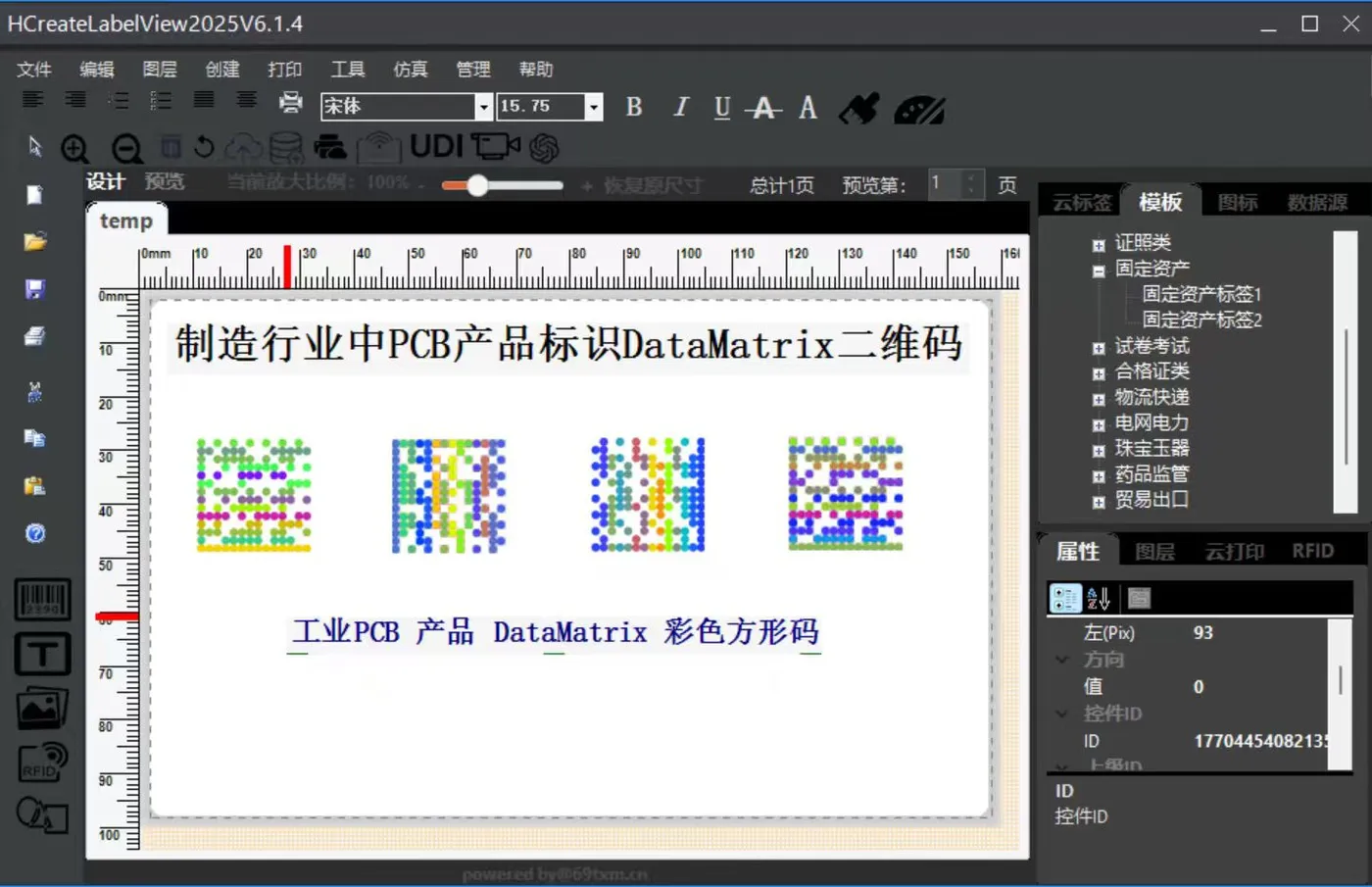
Task: Toggle underline text formatting
Action: [722, 108]
